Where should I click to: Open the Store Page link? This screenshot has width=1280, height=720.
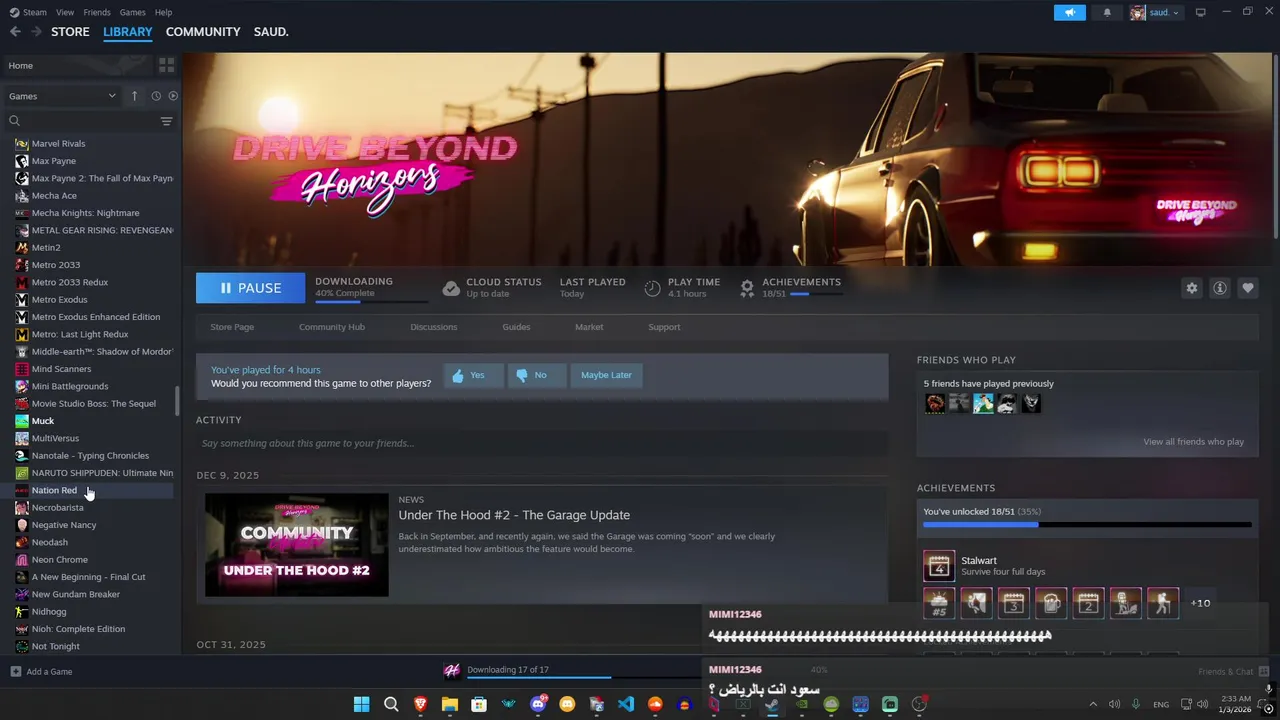coord(232,327)
